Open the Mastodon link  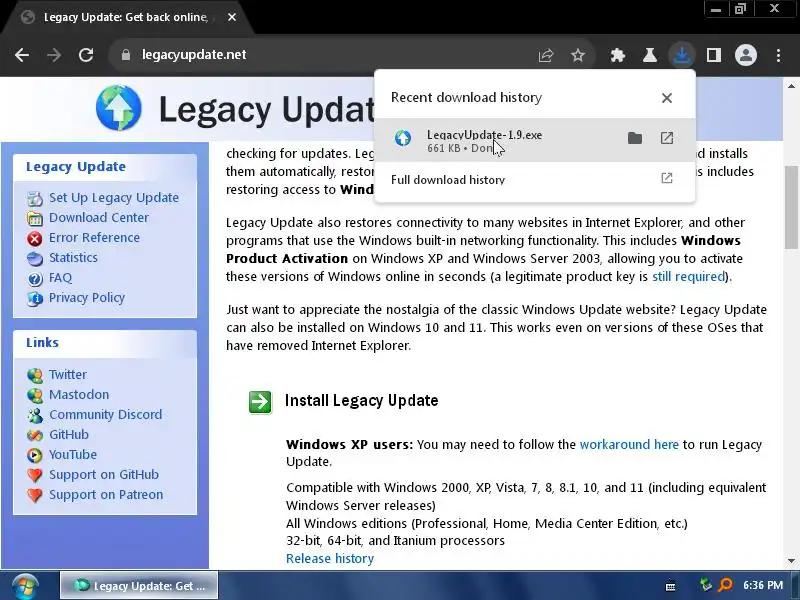(x=79, y=394)
